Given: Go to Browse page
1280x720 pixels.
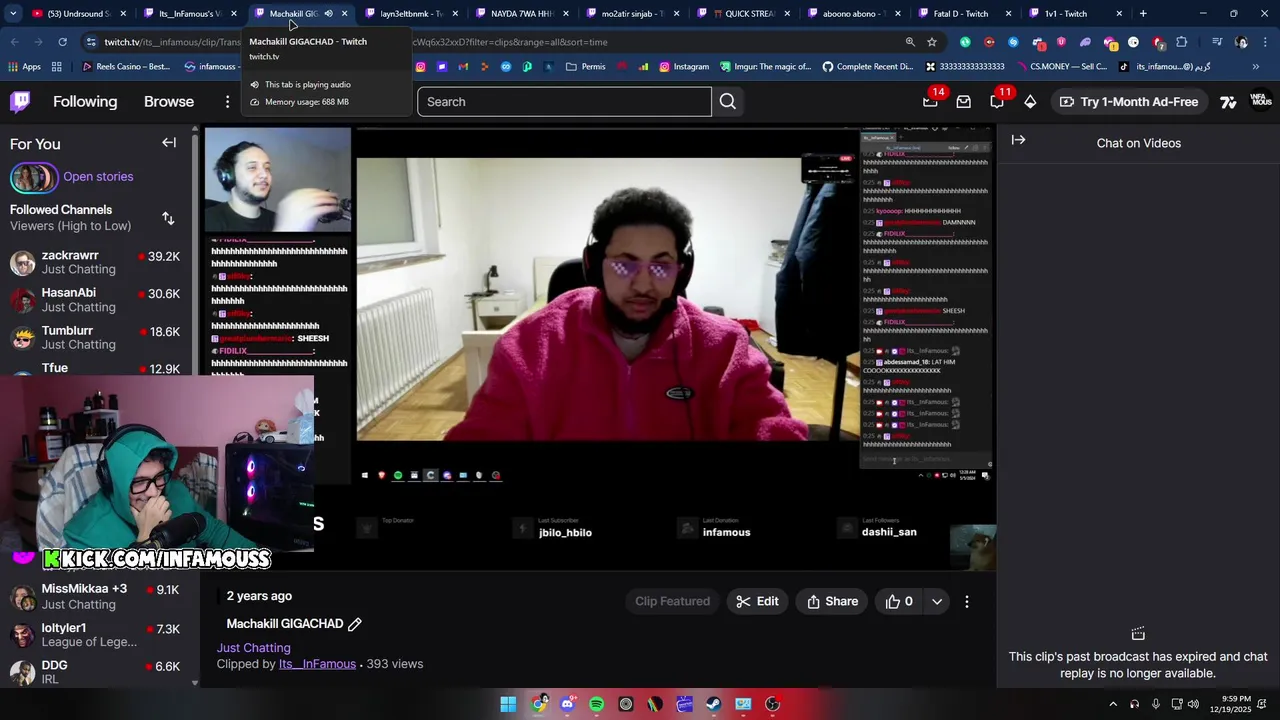Looking at the screenshot, I should pyautogui.click(x=169, y=102).
